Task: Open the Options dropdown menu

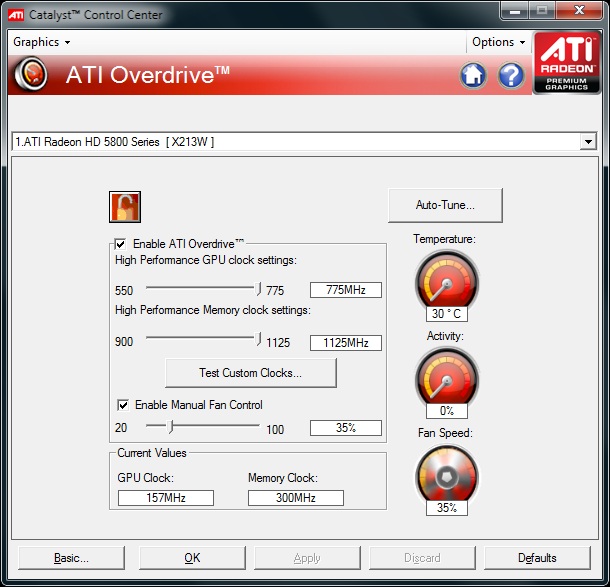Action: tap(498, 42)
